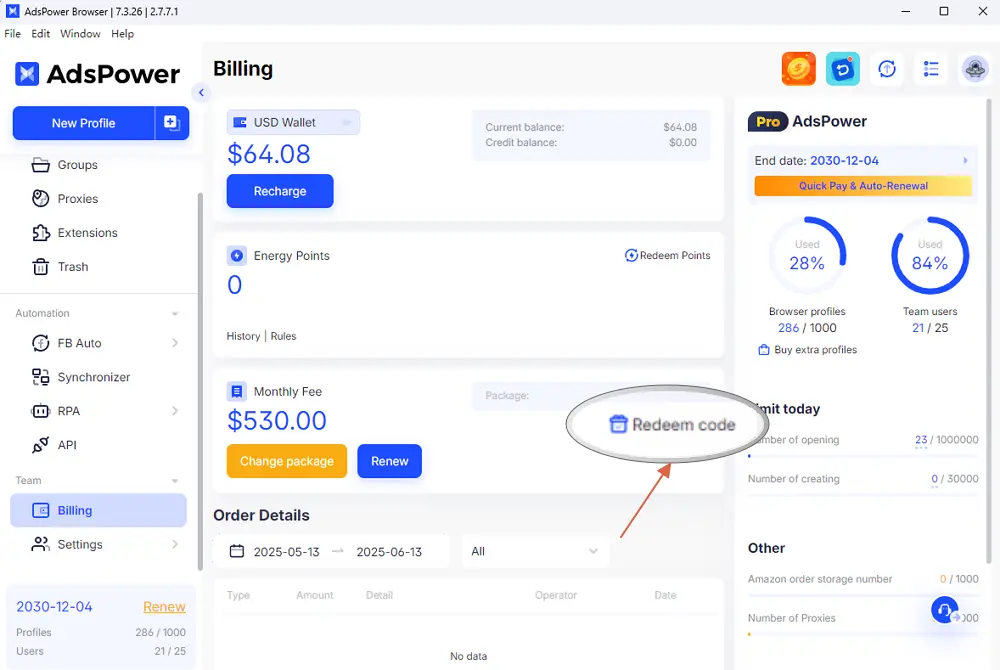
Task: Click the Team users 84% usage ring
Action: (930, 255)
